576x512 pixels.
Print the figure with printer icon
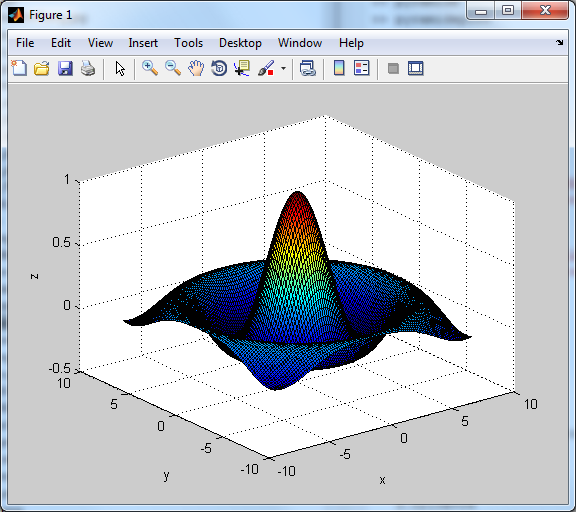point(88,68)
